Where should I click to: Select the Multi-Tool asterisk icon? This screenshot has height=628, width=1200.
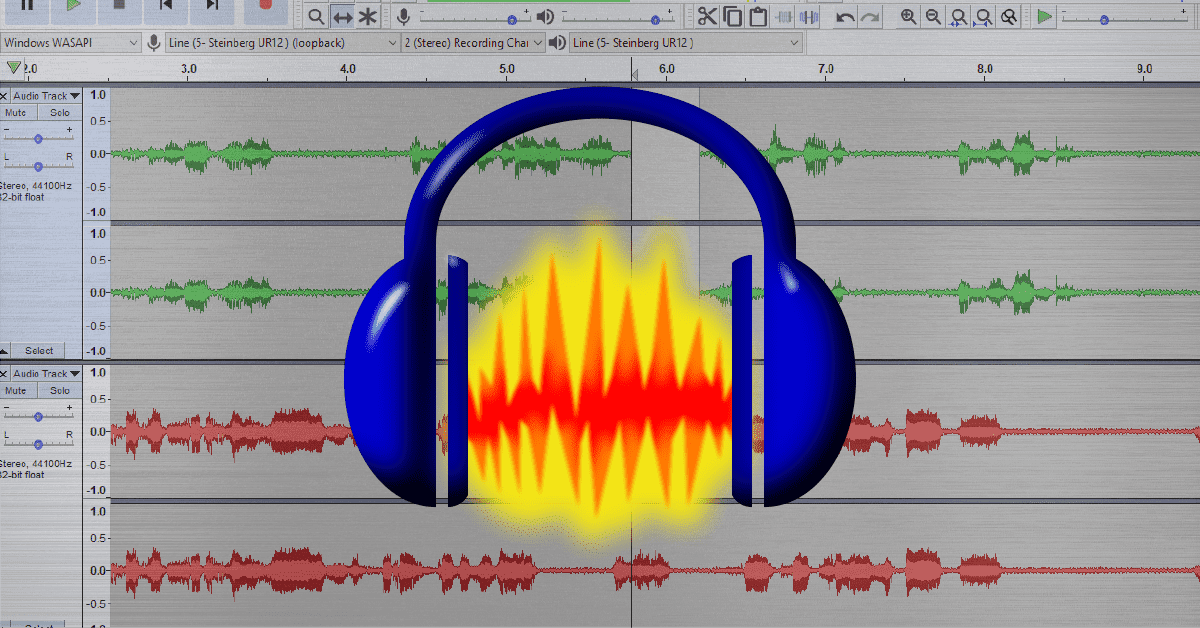tap(368, 16)
